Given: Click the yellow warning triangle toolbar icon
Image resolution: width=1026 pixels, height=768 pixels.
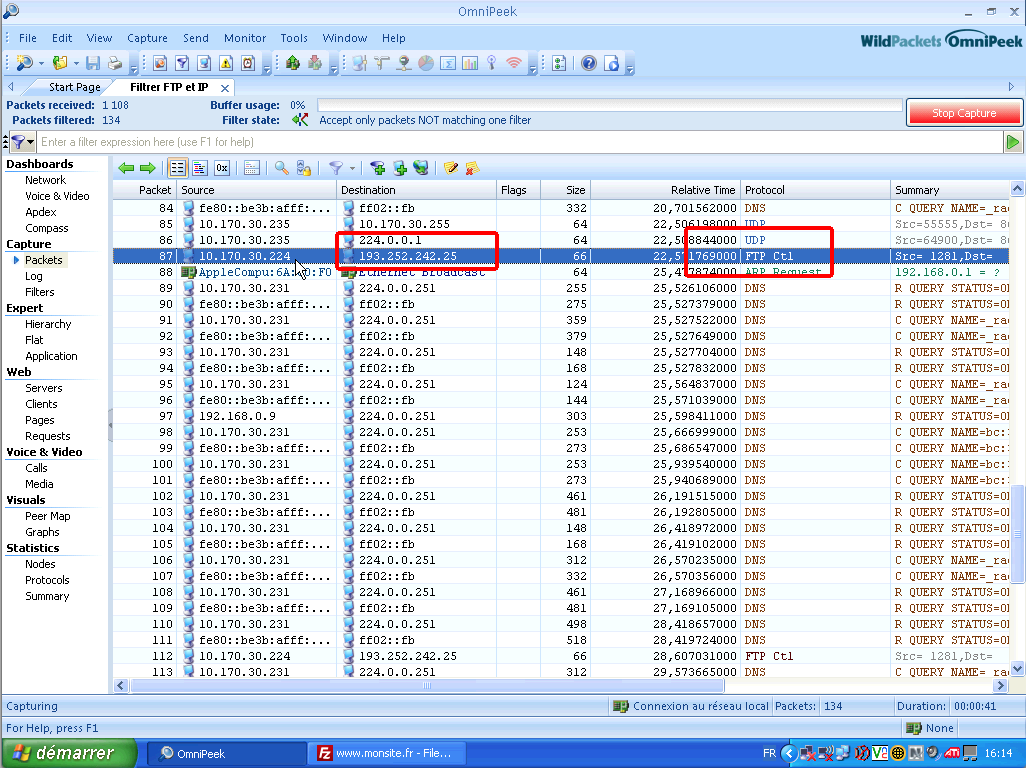Looking at the screenshot, I should coord(226,63).
